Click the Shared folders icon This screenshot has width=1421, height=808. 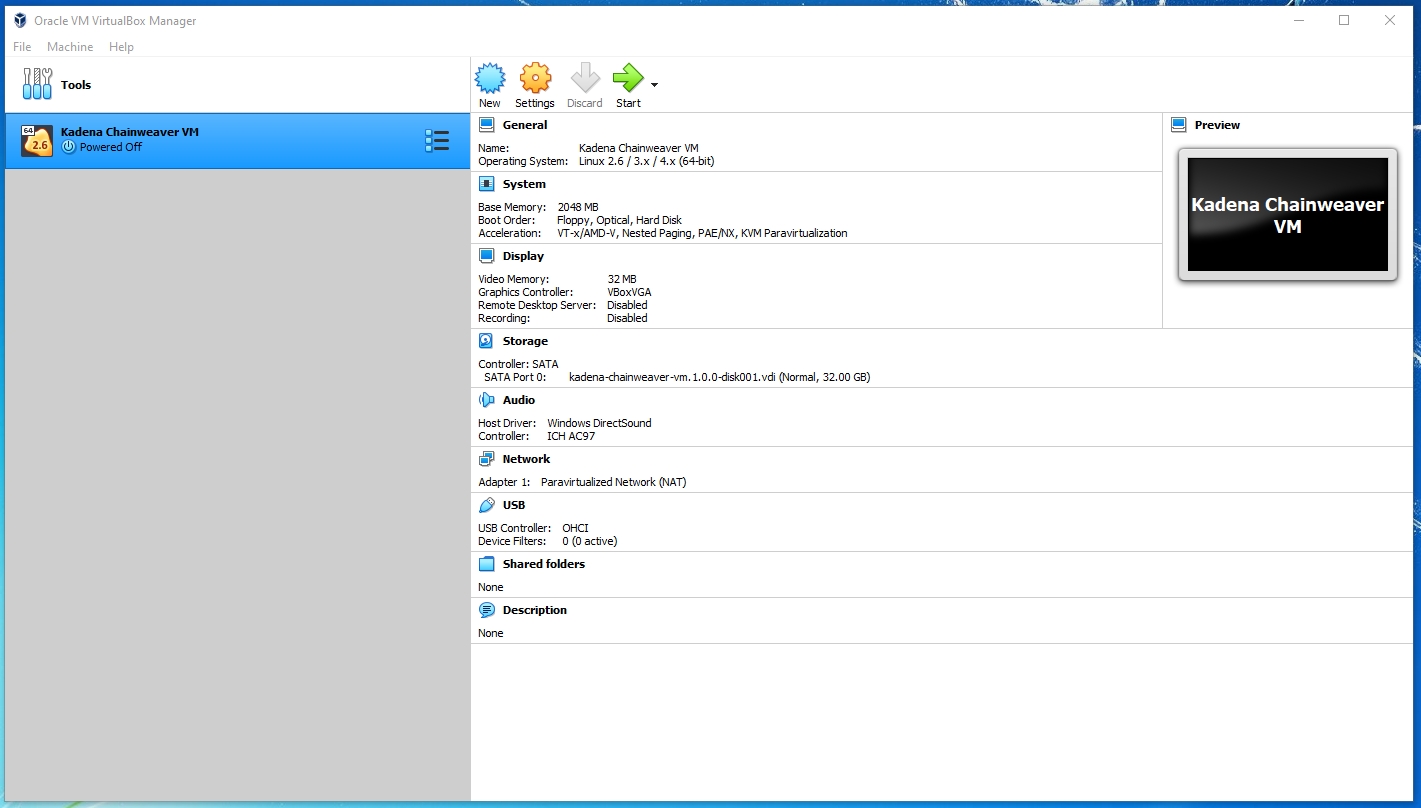pos(486,564)
